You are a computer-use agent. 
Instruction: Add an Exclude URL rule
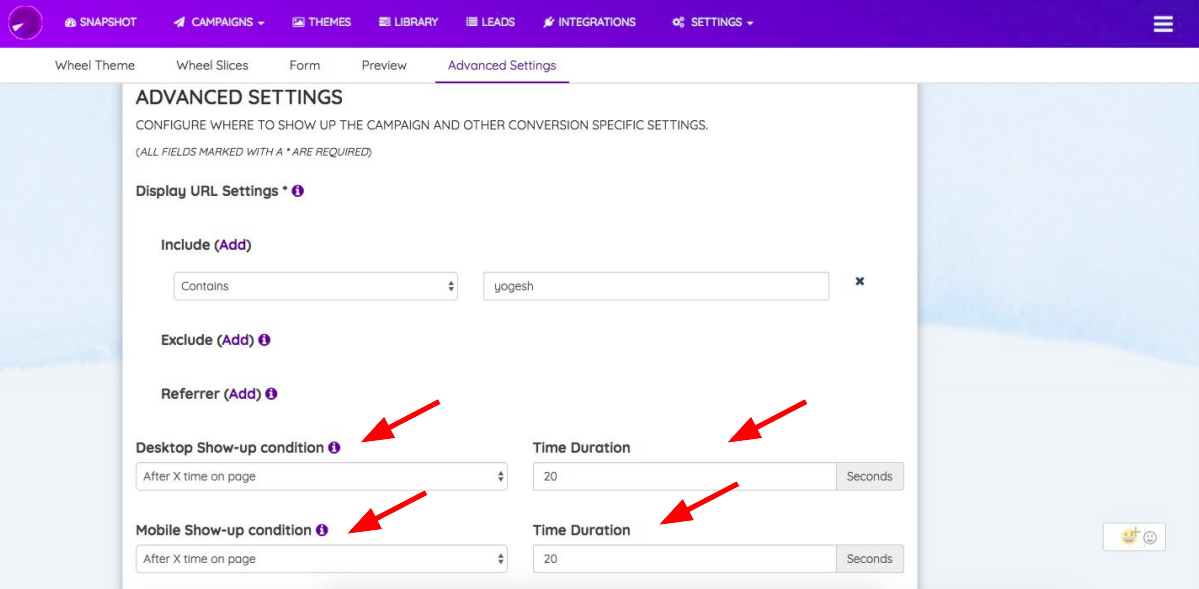point(236,340)
